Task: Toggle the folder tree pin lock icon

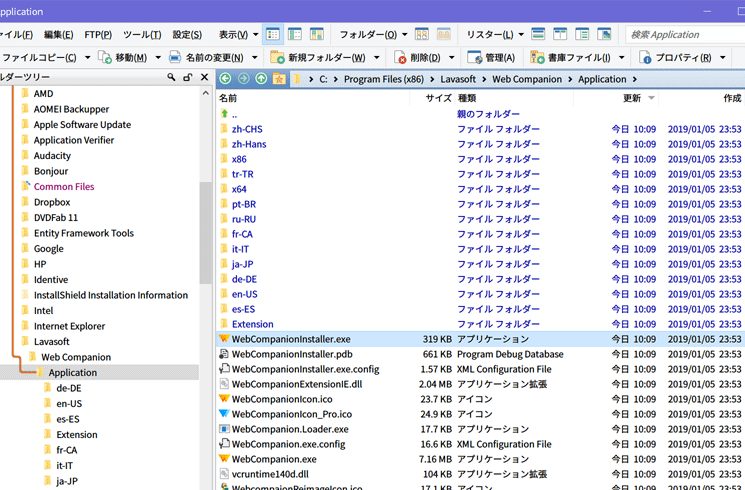Action: coord(187,77)
